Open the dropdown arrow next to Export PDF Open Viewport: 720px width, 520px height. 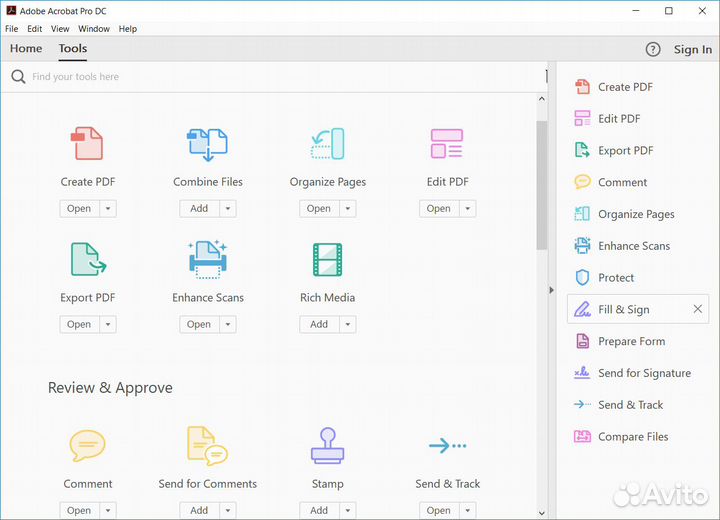108,324
